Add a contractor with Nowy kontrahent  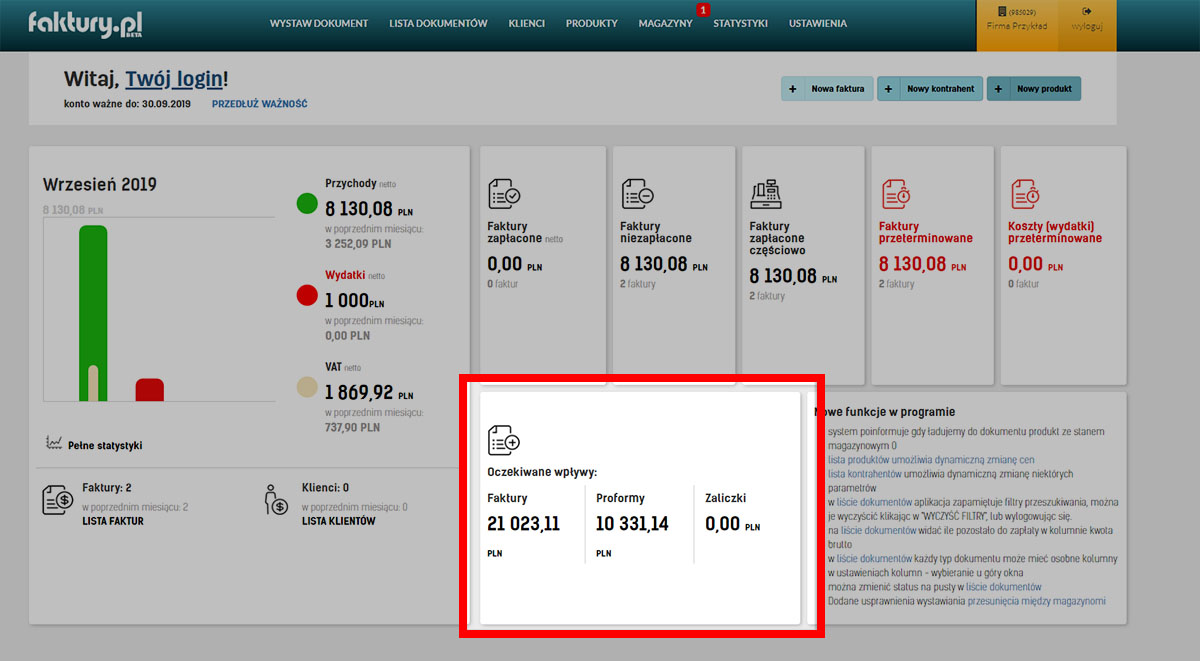(x=930, y=89)
